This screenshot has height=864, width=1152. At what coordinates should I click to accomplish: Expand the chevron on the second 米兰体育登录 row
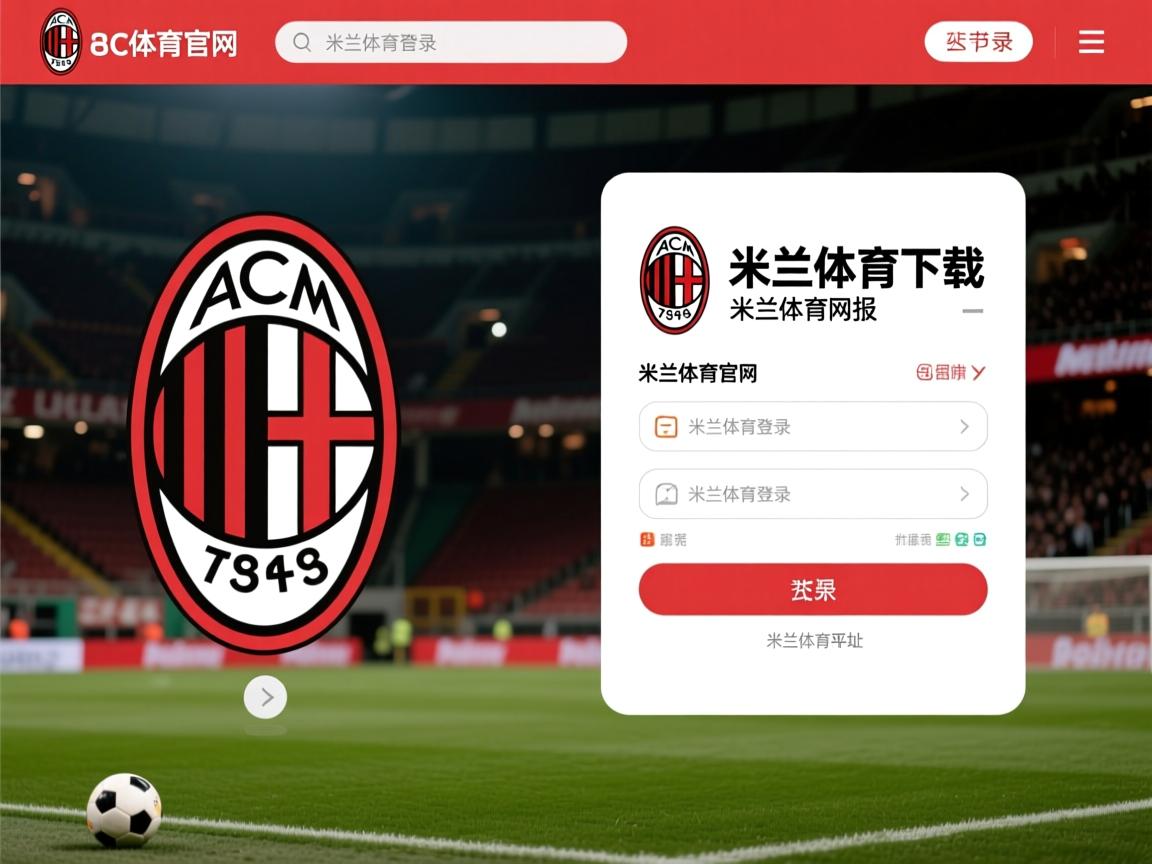tap(965, 494)
